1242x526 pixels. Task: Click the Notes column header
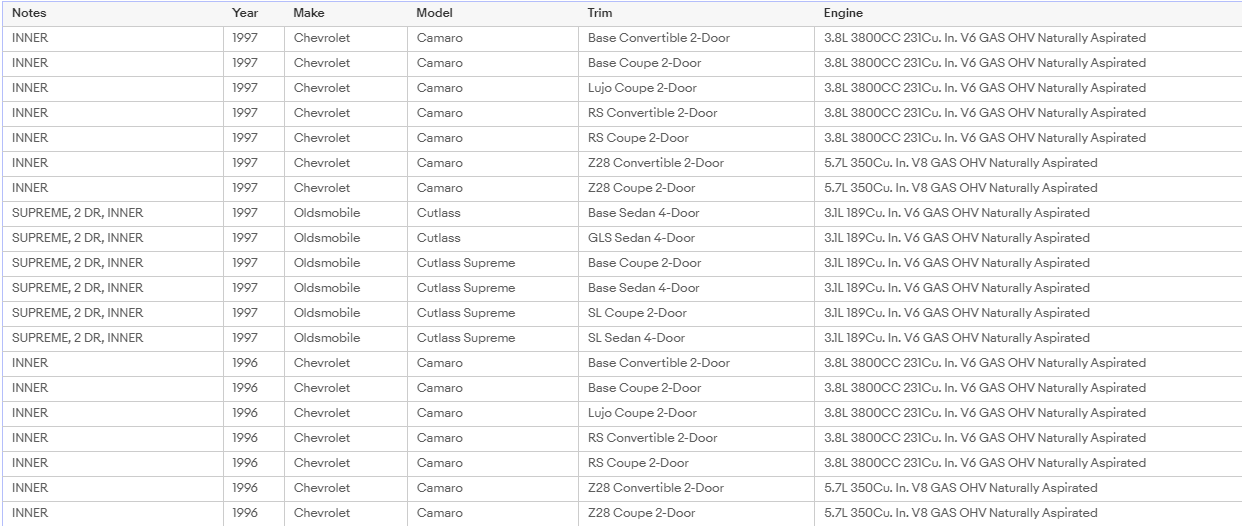coord(113,13)
